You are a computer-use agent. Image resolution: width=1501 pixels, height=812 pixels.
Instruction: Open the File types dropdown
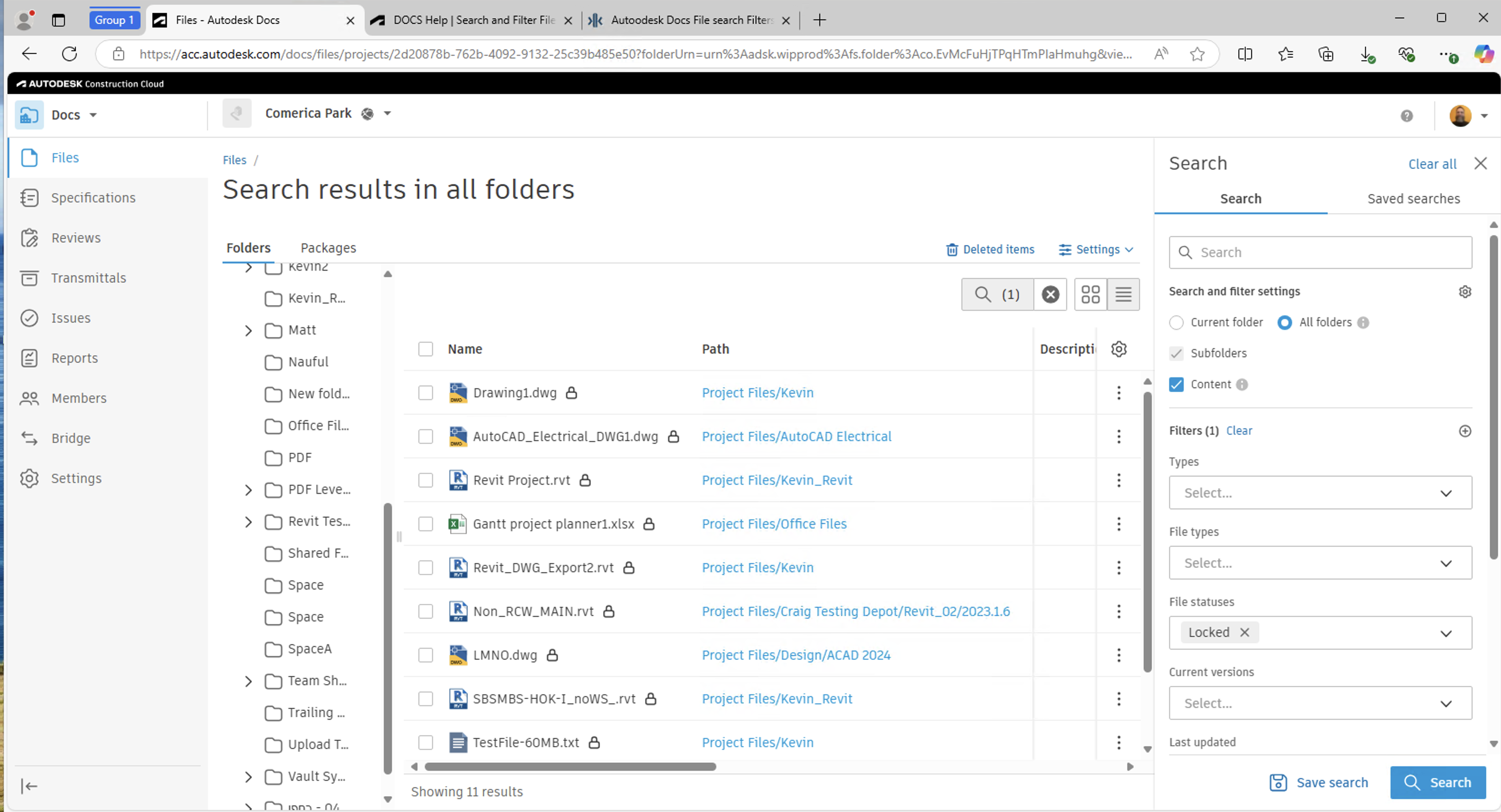pyautogui.click(x=1320, y=563)
